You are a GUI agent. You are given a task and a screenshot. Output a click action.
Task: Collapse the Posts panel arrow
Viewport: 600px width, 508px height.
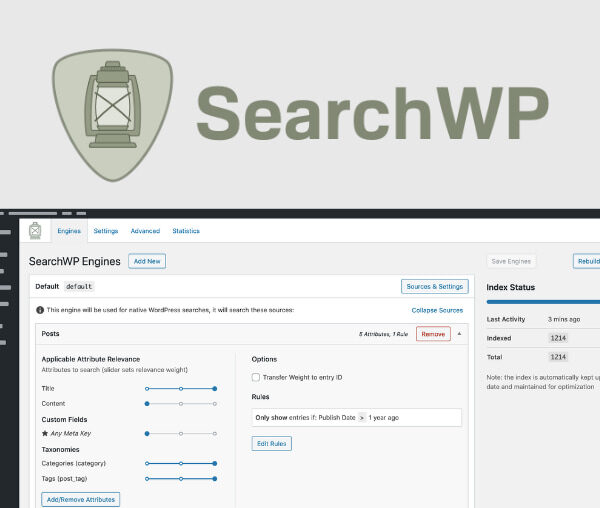coord(460,334)
